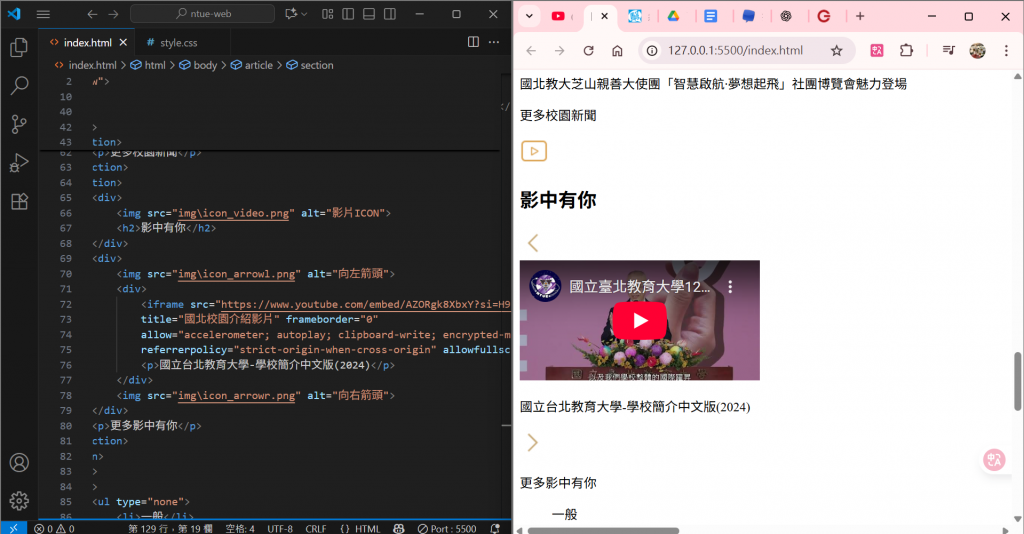Viewport: 1024px width, 534px height.
Task: Open the Run and Debug view
Action: [x=19, y=163]
